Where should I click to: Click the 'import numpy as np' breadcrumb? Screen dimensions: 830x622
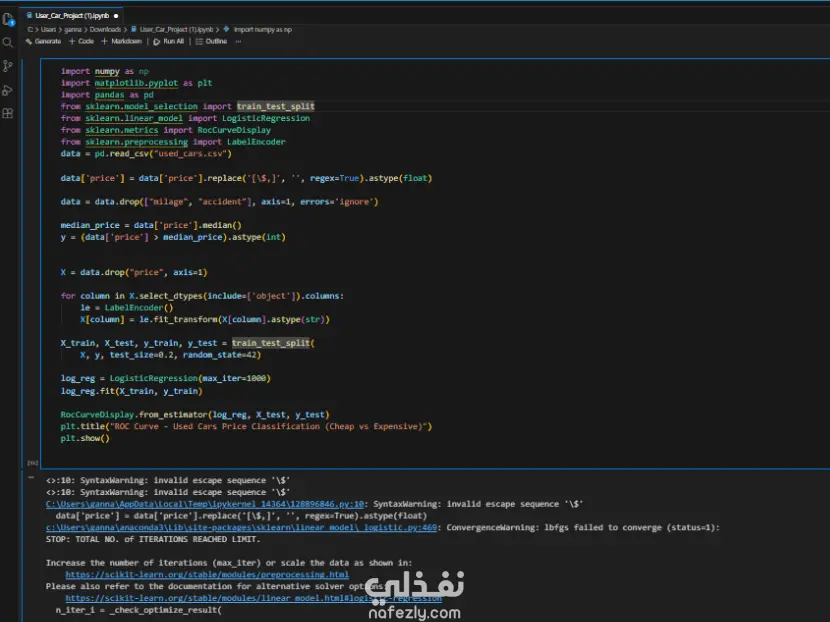258,30
